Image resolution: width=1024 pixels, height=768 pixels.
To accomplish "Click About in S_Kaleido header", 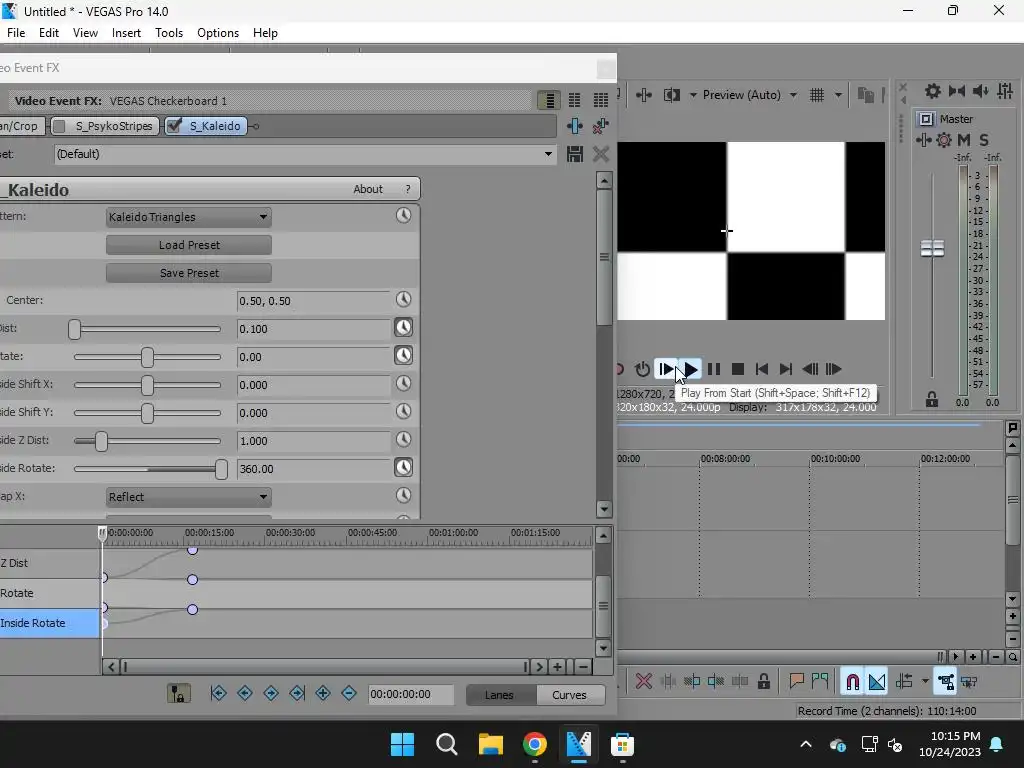I will (x=368, y=189).
